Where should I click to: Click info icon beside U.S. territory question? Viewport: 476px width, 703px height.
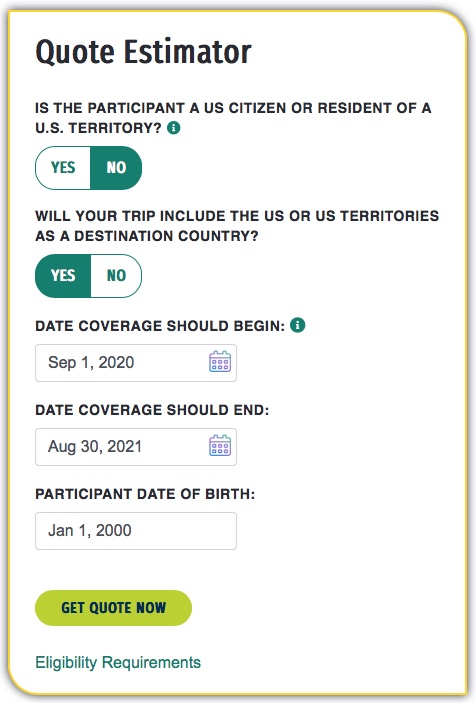click(173, 128)
